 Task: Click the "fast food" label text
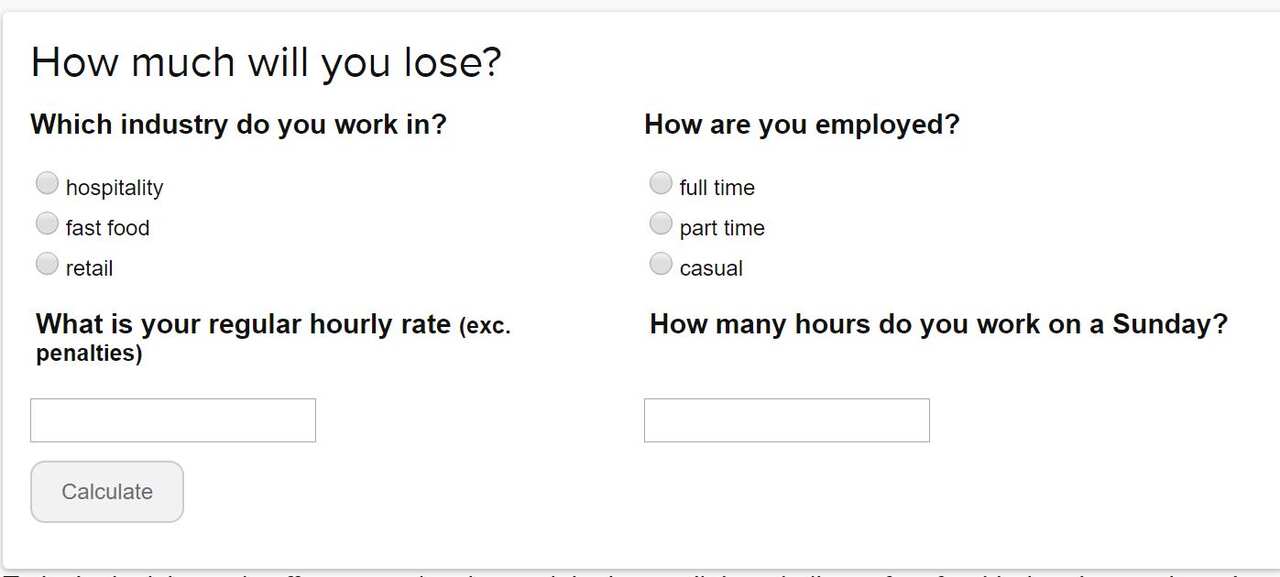tap(107, 228)
